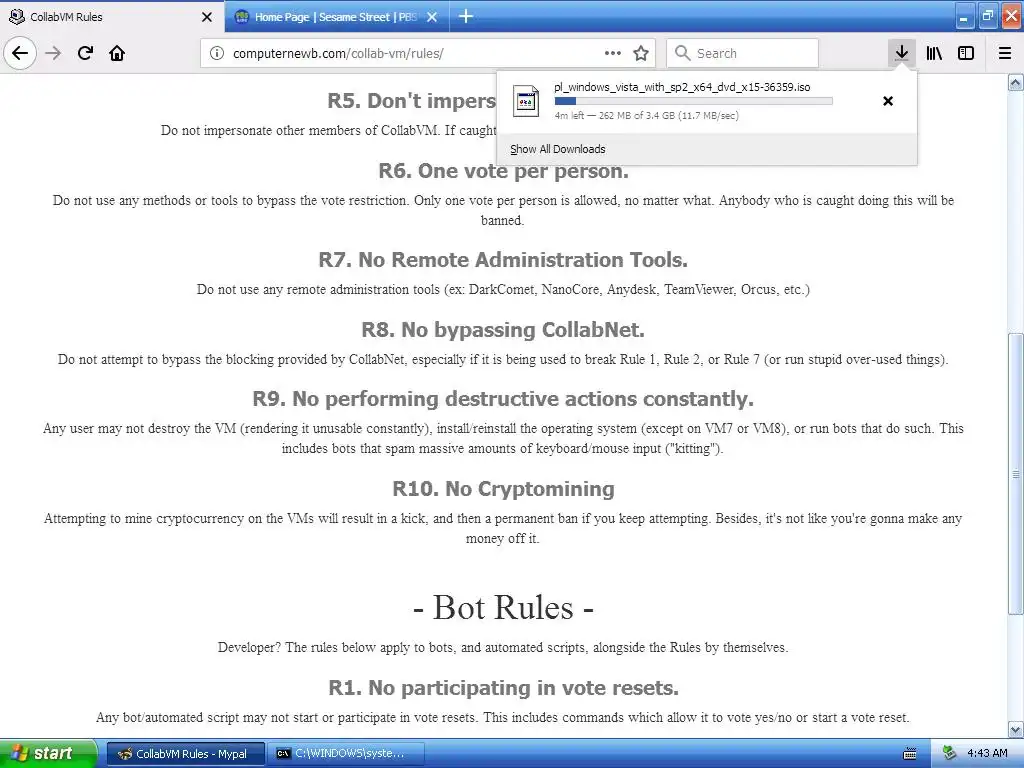Close the CollabVM Rules tab
Image resolution: width=1024 pixels, height=768 pixels.
(206, 17)
